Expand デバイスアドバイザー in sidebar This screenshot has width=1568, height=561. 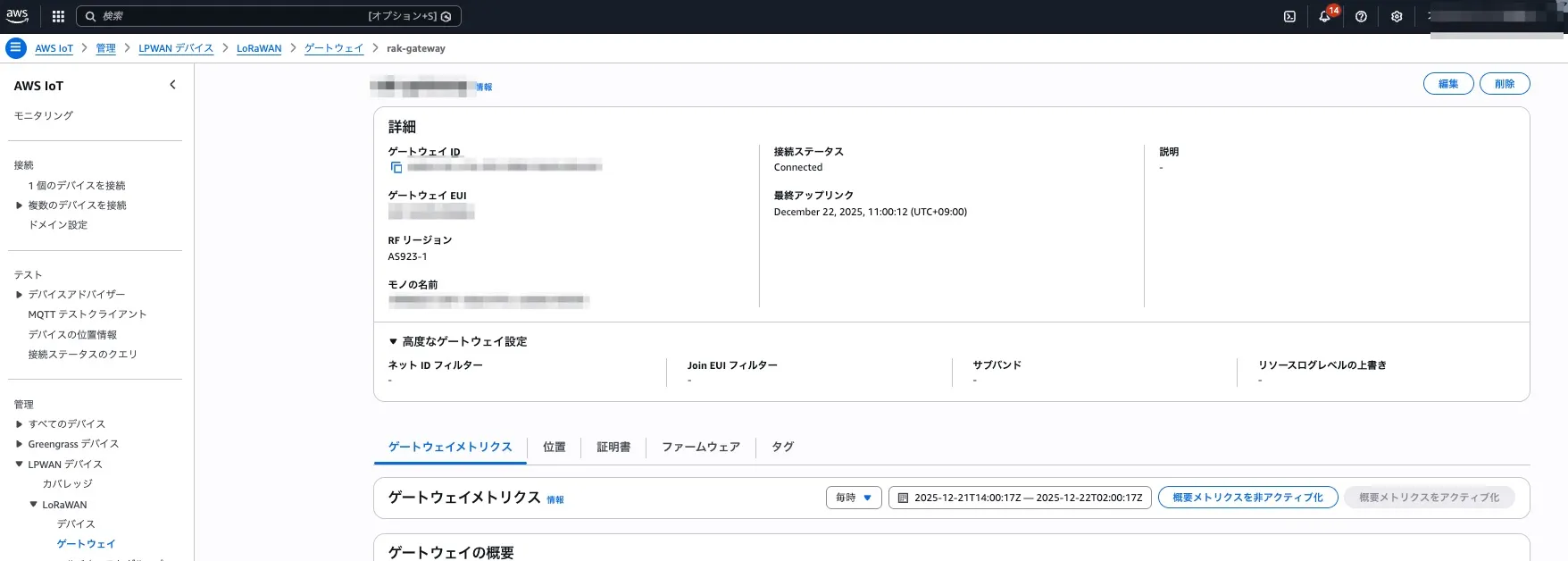[19, 295]
